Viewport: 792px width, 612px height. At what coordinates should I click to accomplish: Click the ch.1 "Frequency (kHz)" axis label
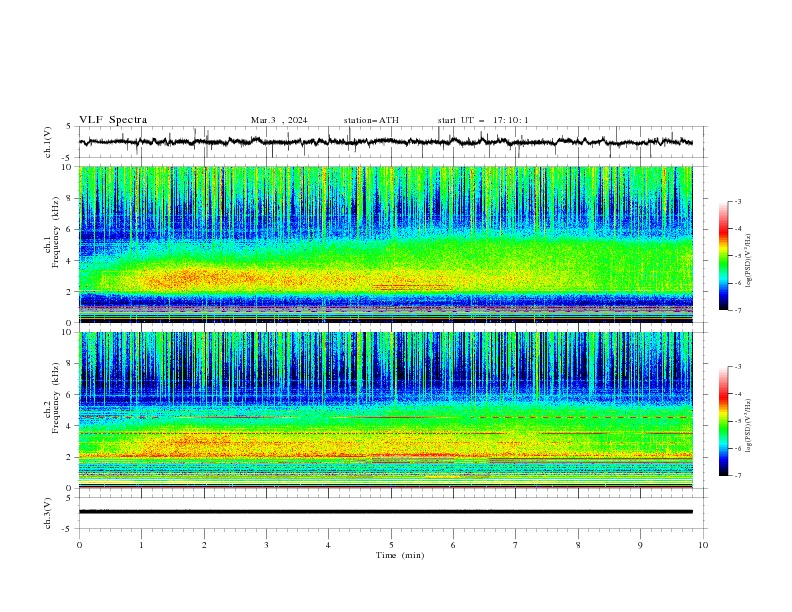56,233
